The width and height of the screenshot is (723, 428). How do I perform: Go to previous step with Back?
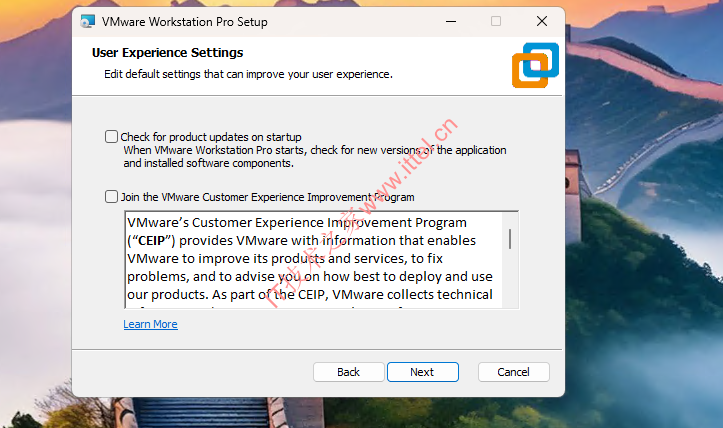[348, 372]
